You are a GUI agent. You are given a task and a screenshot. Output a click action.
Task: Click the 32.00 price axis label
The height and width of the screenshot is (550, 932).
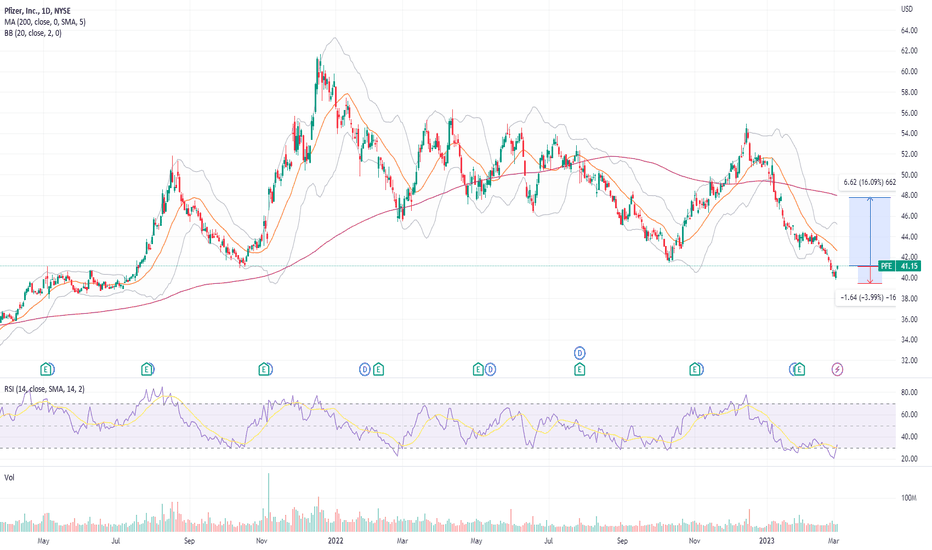909,360
